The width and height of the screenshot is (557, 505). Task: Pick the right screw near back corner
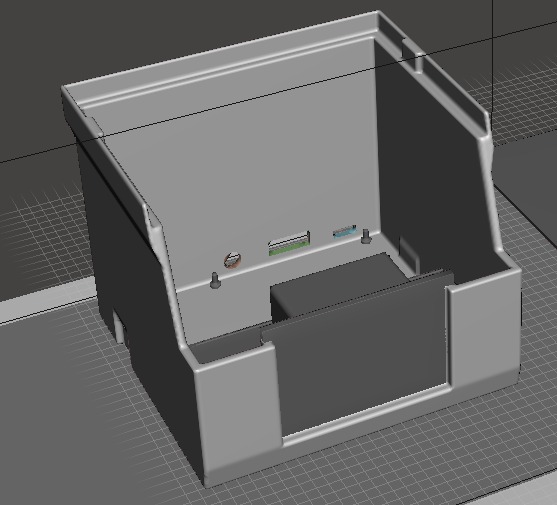pyautogui.click(x=366, y=236)
